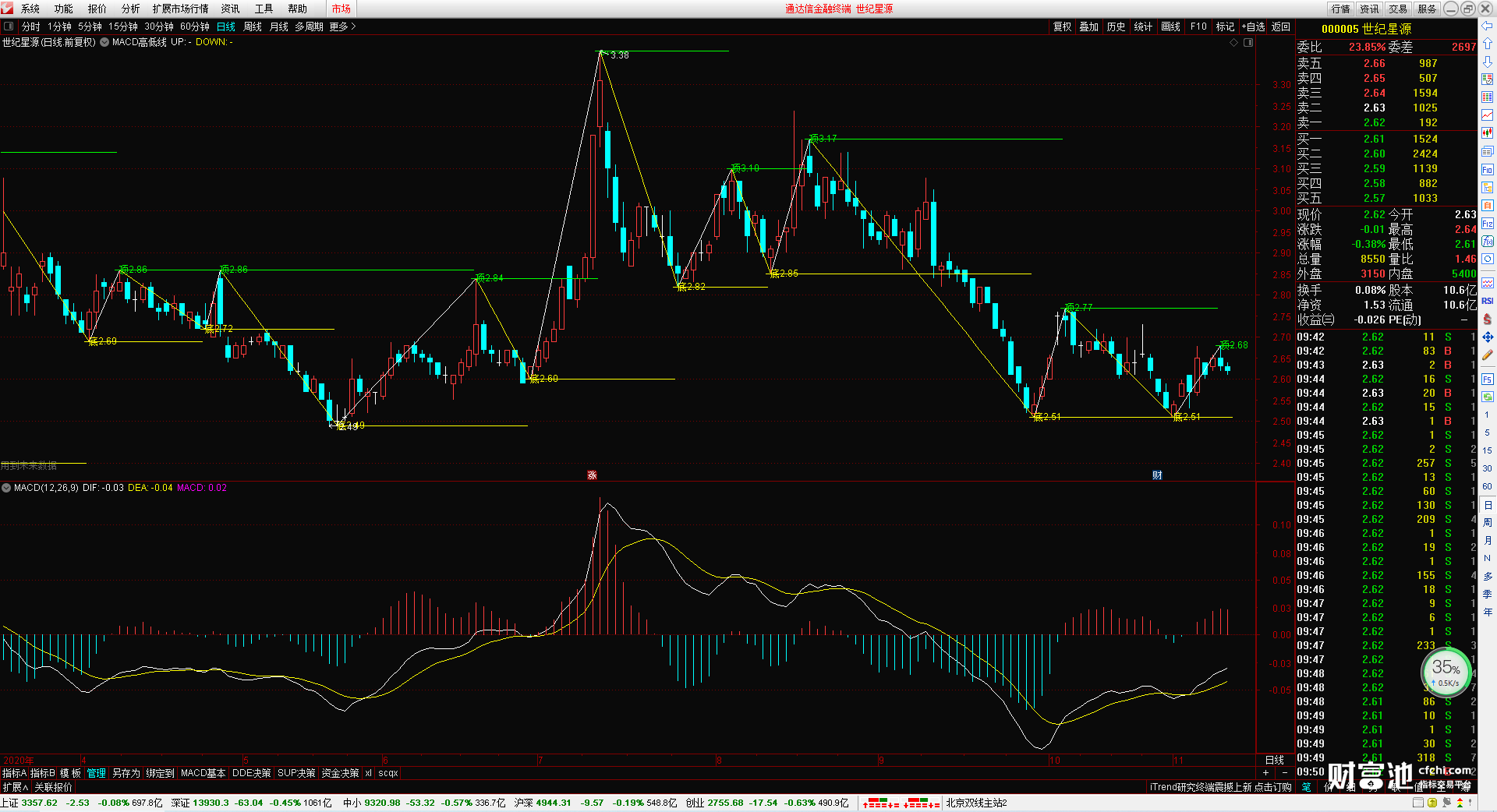Open the 分析 menu
Viewport: 1497px width, 812px height.
click(x=130, y=9)
